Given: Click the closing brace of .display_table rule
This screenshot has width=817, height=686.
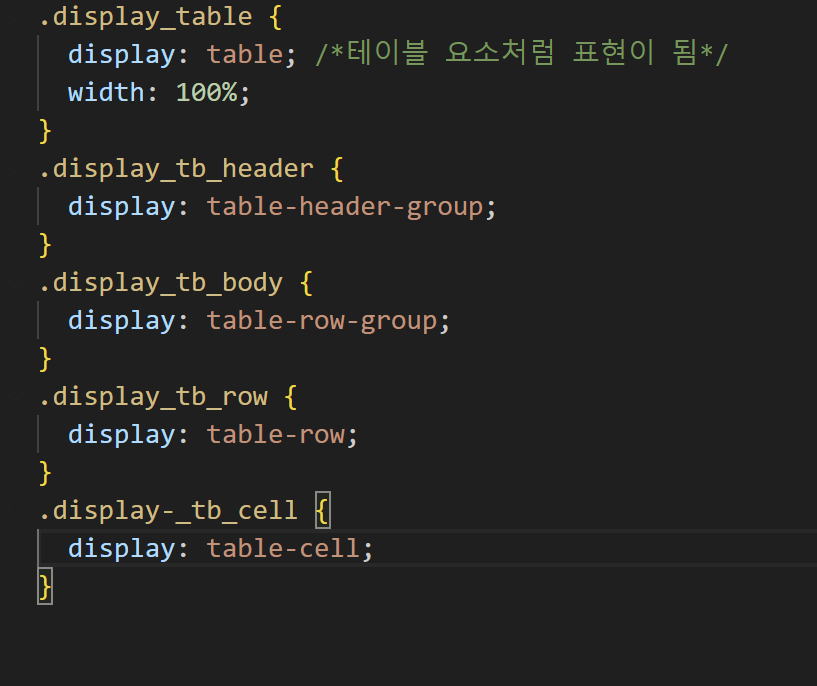Looking at the screenshot, I should tap(45, 131).
